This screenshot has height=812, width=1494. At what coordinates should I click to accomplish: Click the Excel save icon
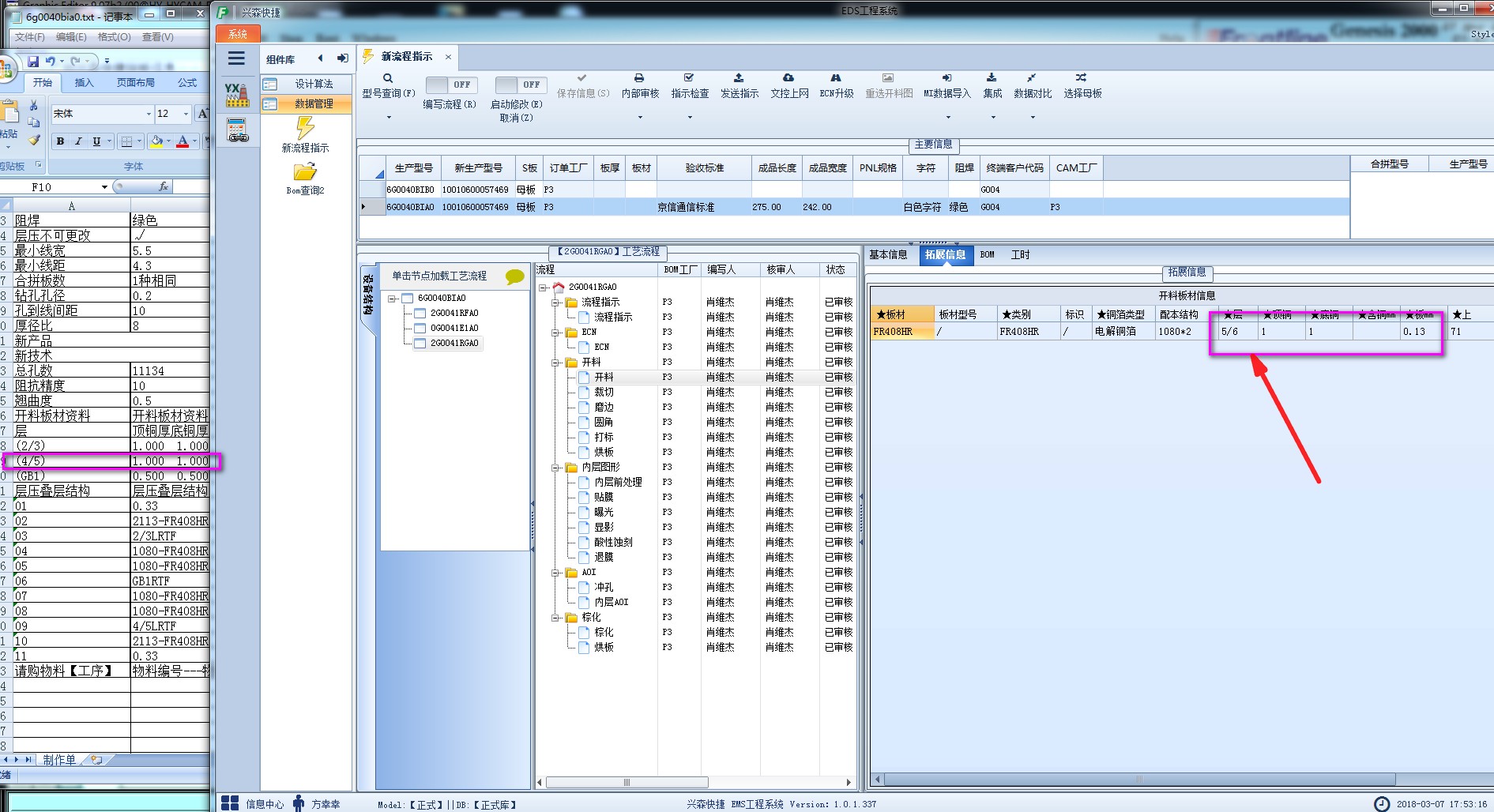click(x=33, y=62)
